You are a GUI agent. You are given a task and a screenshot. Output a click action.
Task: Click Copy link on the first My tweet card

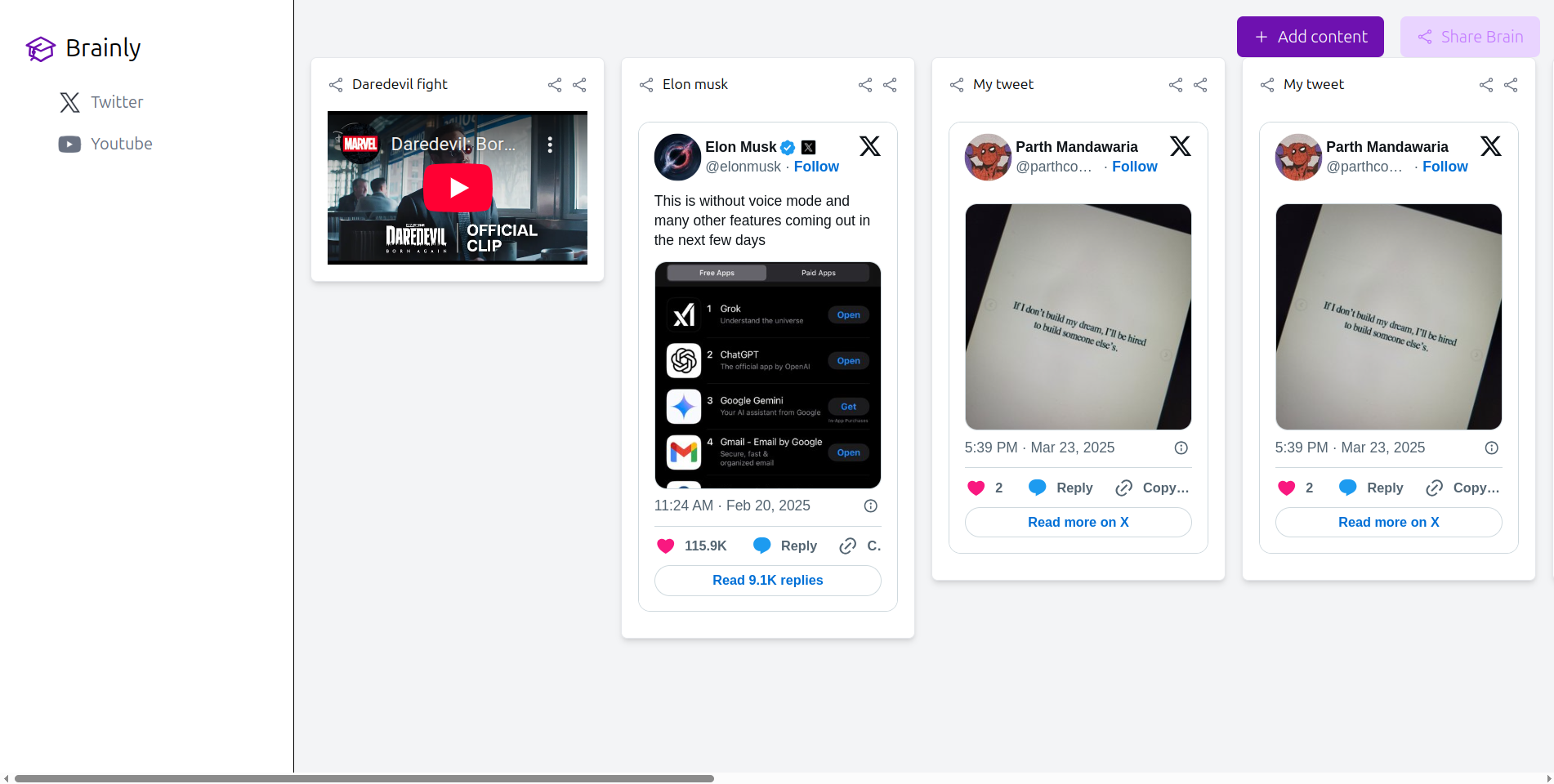tap(1152, 488)
